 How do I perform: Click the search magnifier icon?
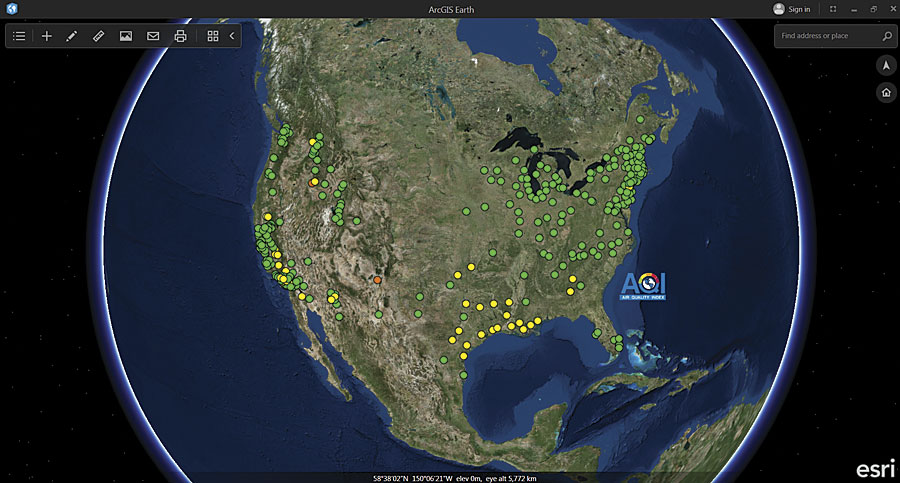click(887, 36)
